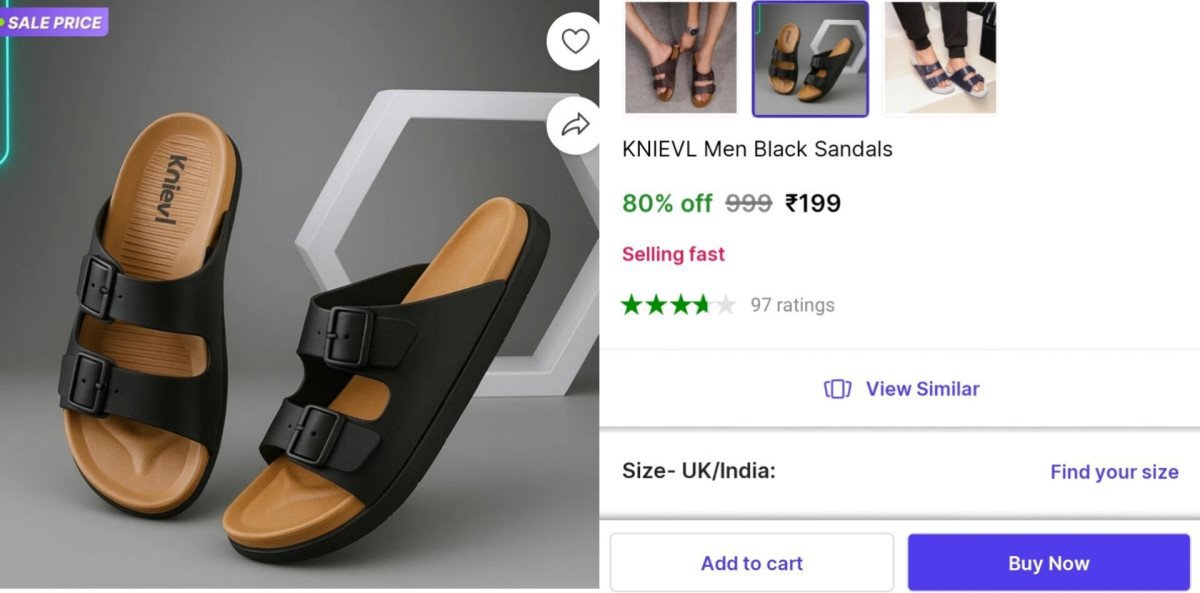Click the share arrow icon
1200x593 pixels.
(575, 125)
